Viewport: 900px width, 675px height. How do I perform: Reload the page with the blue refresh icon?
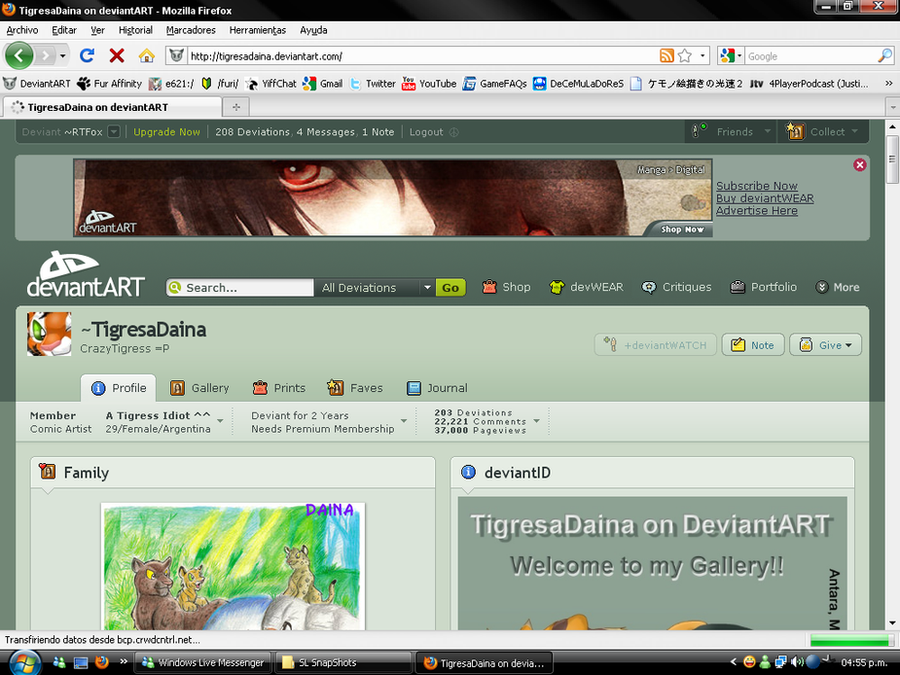[x=87, y=56]
